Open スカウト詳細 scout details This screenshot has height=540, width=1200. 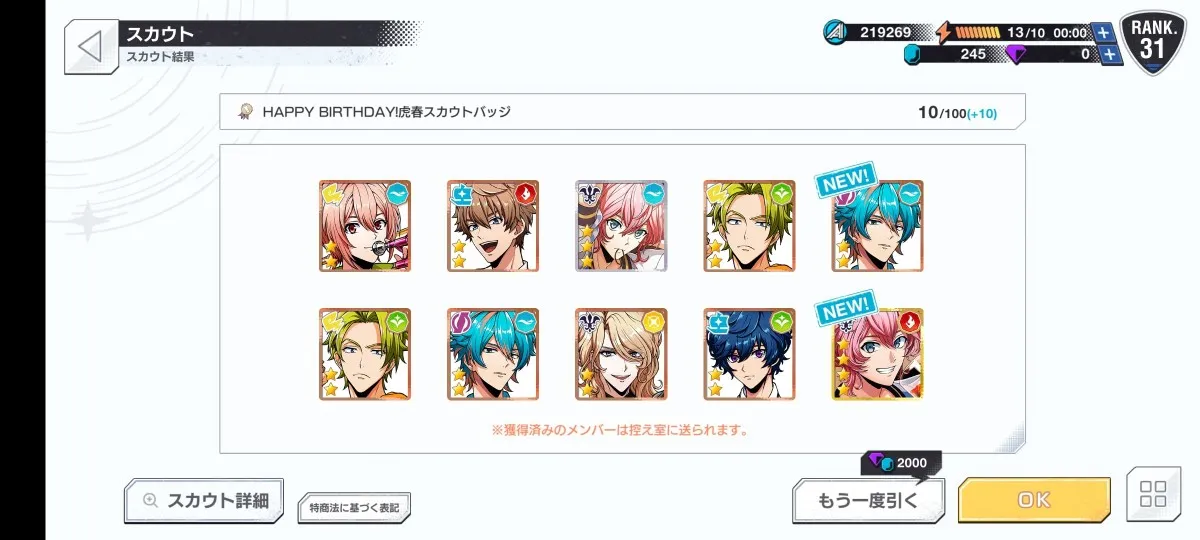[204, 501]
